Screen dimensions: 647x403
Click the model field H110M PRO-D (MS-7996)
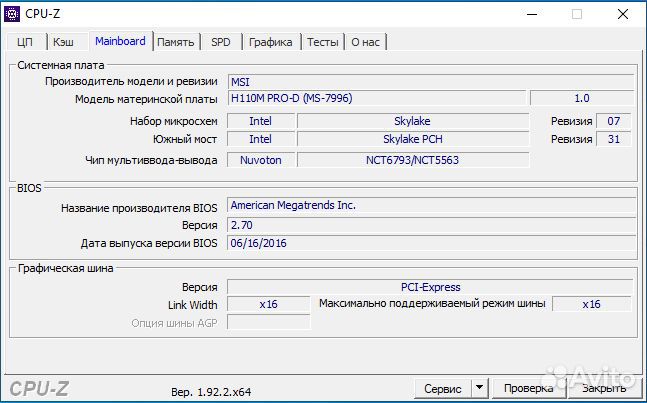click(377, 98)
